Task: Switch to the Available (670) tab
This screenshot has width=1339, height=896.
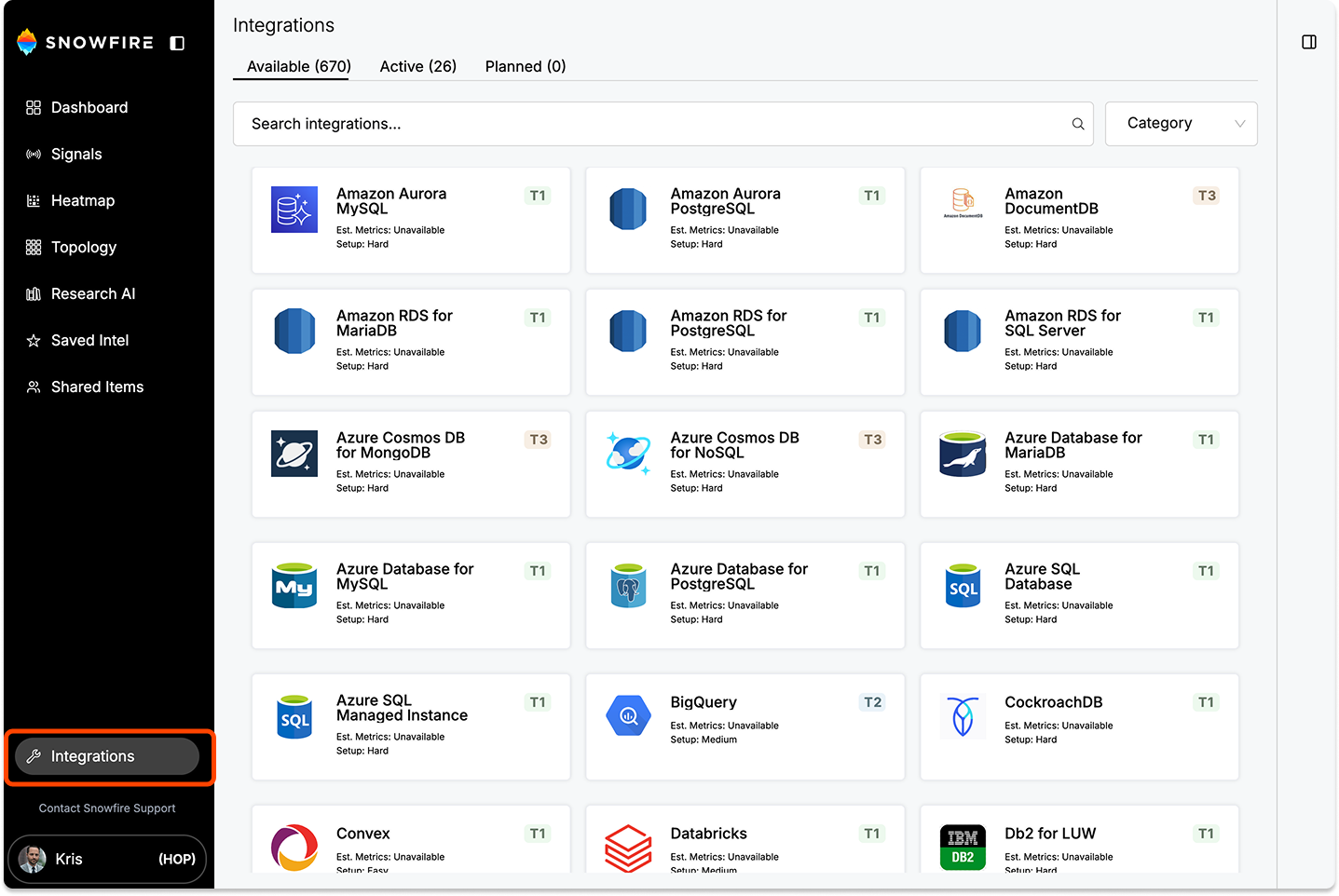Action: (x=299, y=66)
